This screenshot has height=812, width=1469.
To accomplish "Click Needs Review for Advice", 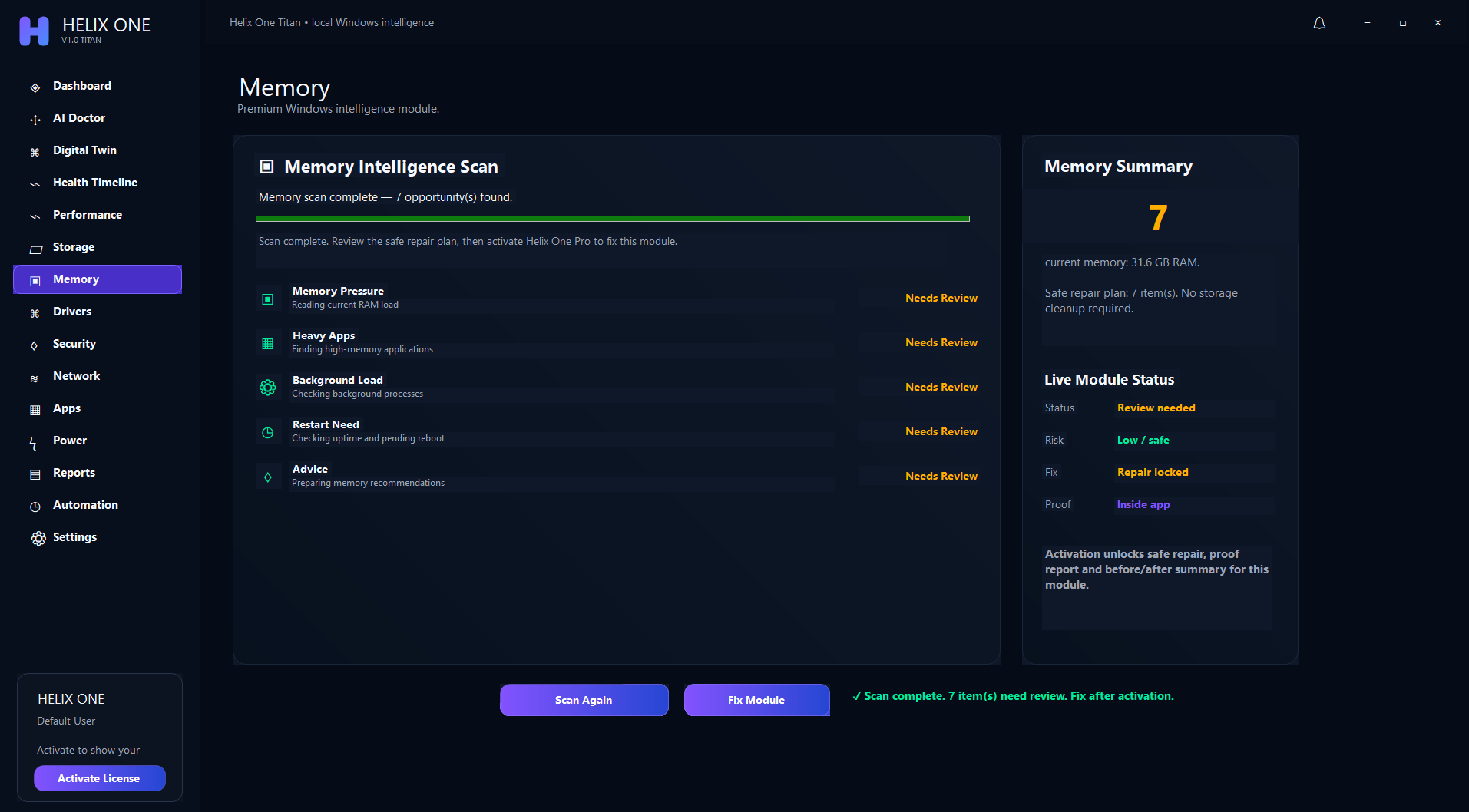I will click(941, 476).
